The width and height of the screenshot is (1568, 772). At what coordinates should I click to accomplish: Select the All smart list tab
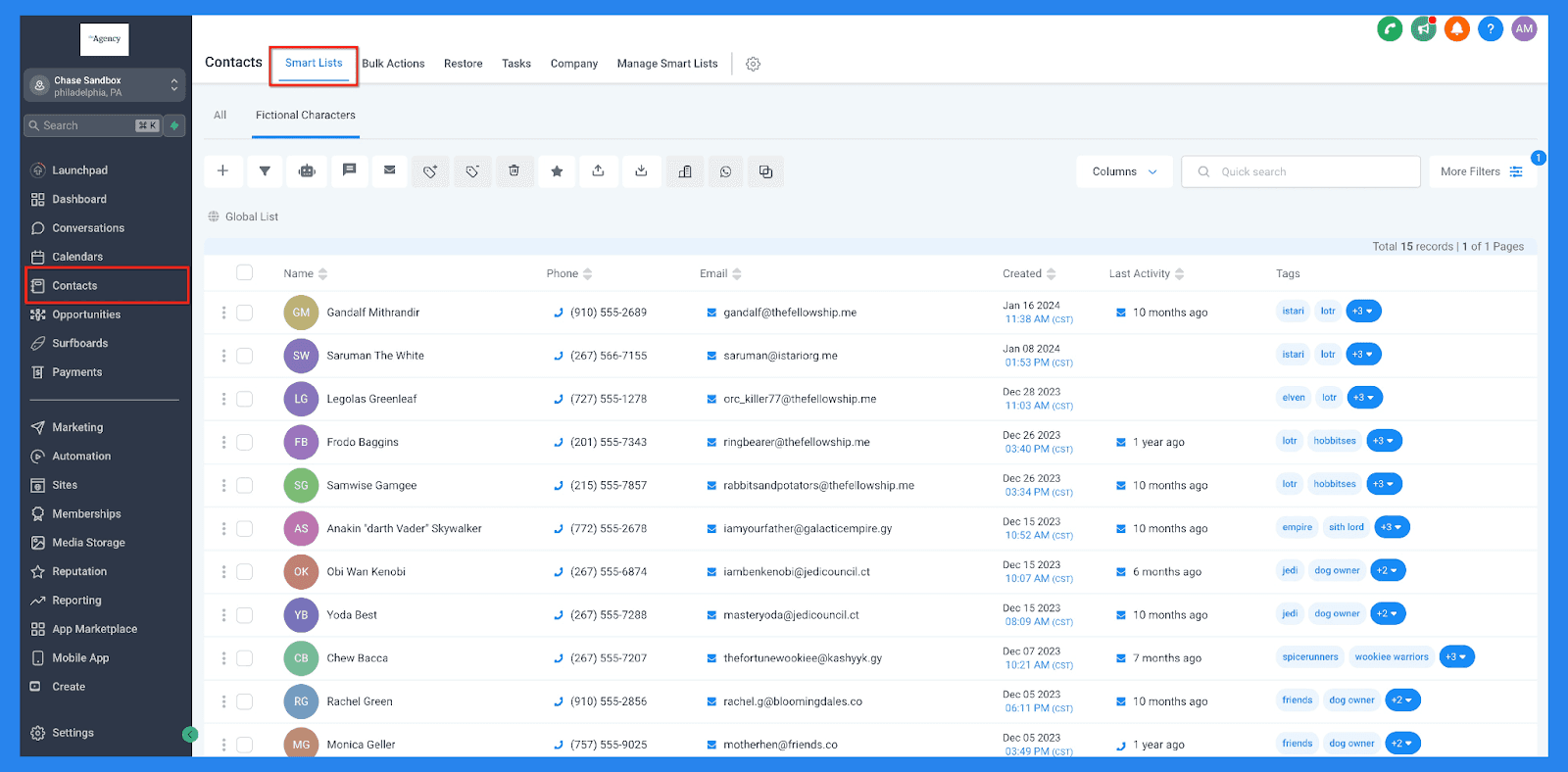coord(220,115)
